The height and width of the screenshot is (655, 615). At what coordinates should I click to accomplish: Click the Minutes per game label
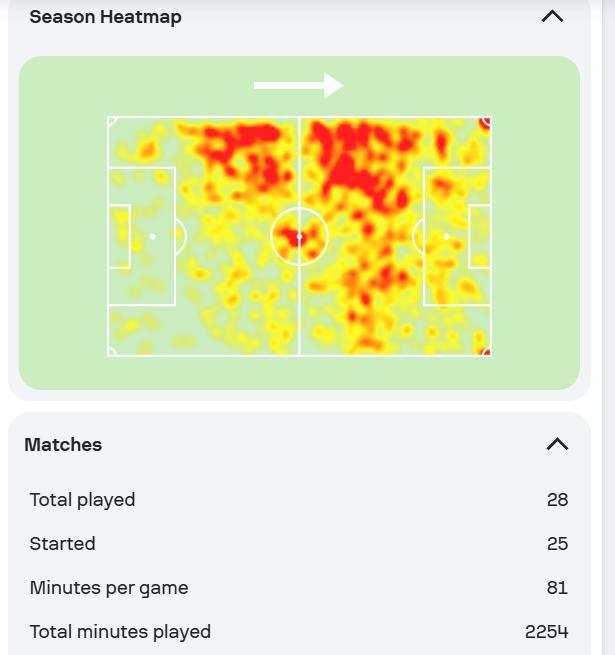click(x=109, y=588)
